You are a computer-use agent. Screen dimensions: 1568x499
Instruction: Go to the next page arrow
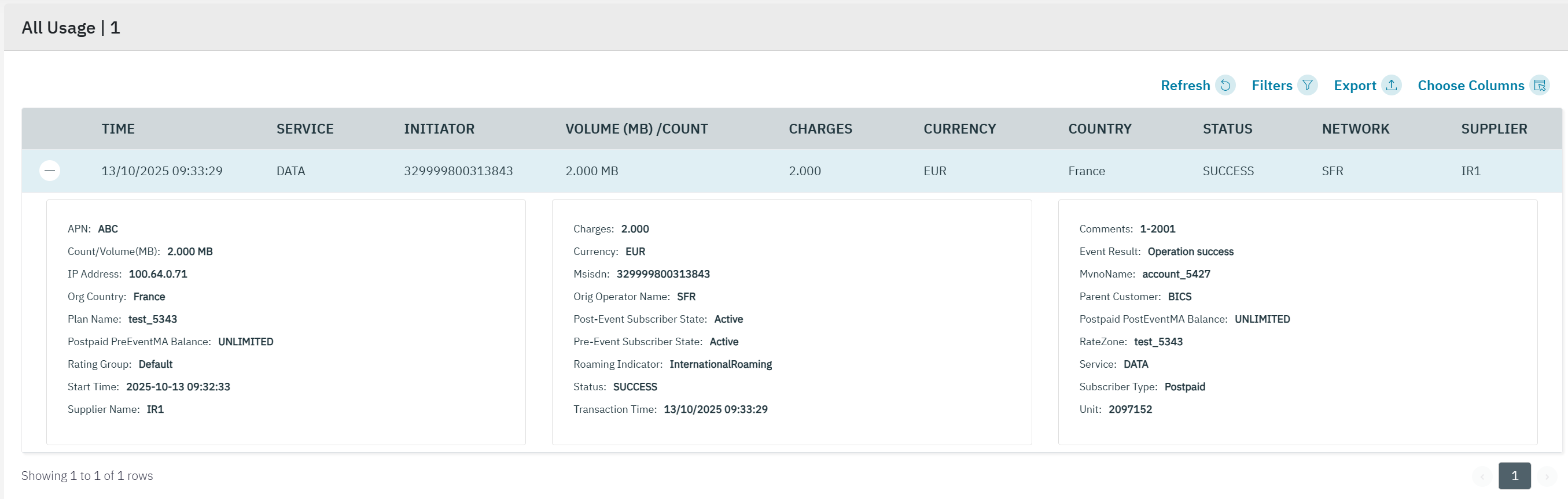[1547, 476]
